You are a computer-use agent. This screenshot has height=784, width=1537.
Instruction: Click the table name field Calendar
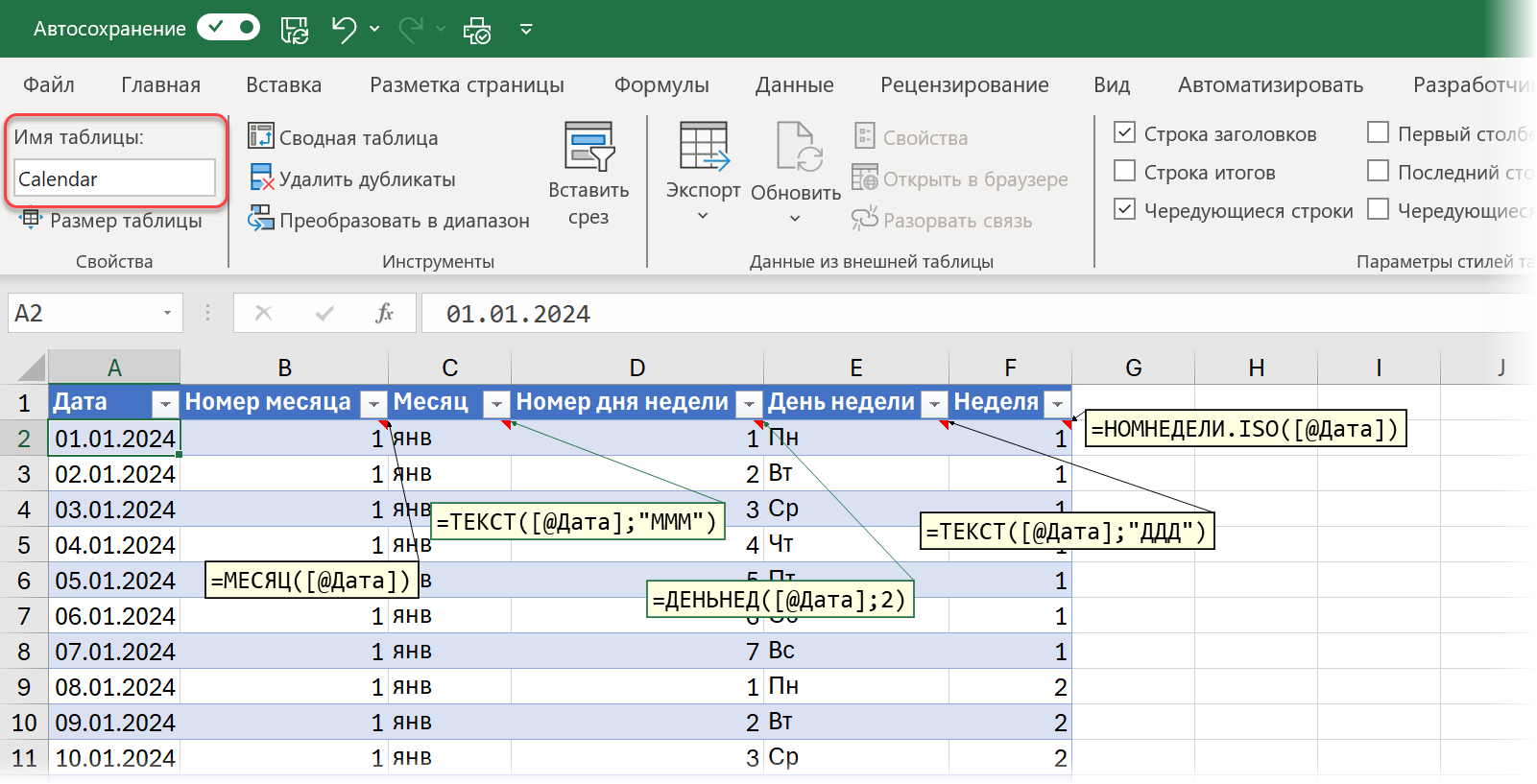point(114,178)
